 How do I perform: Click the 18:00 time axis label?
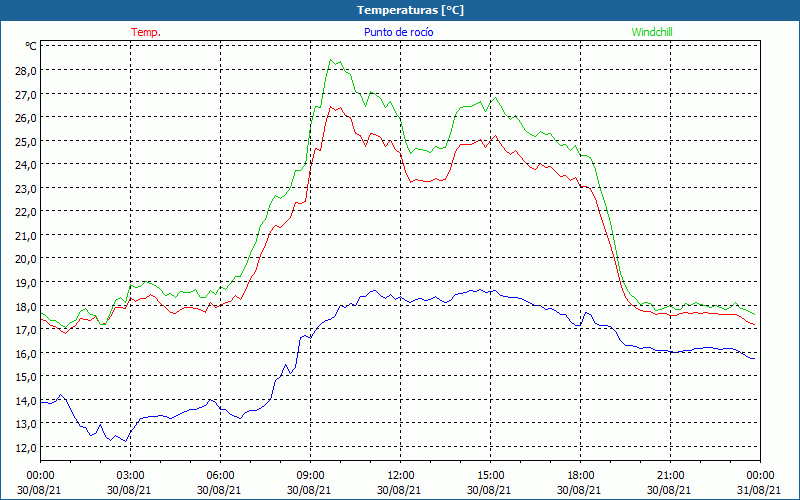coord(580,476)
